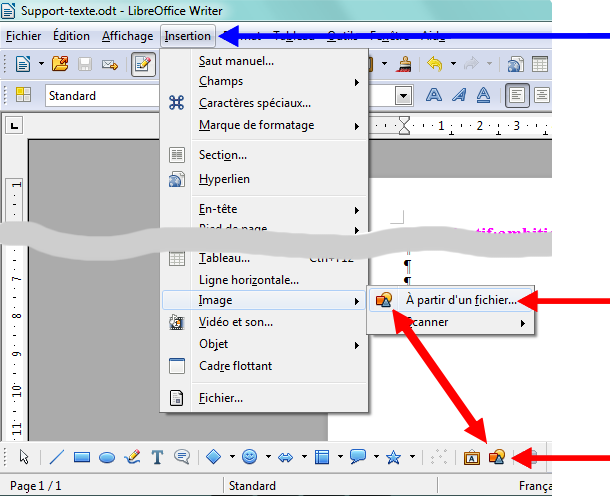The image size is (610, 496).
Task: Click the Symbol shapes smiley icon
Action: pyautogui.click(x=249, y=457)
